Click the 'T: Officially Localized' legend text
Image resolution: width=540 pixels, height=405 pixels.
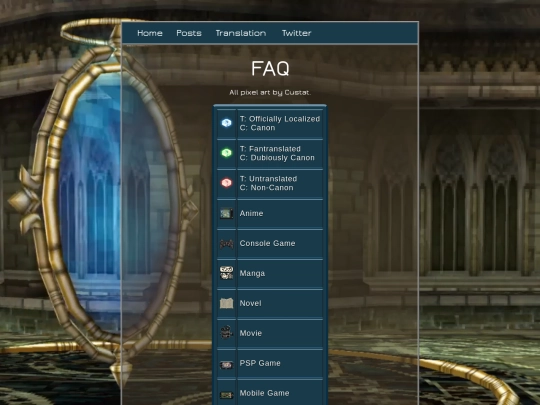tap(280, 119)
